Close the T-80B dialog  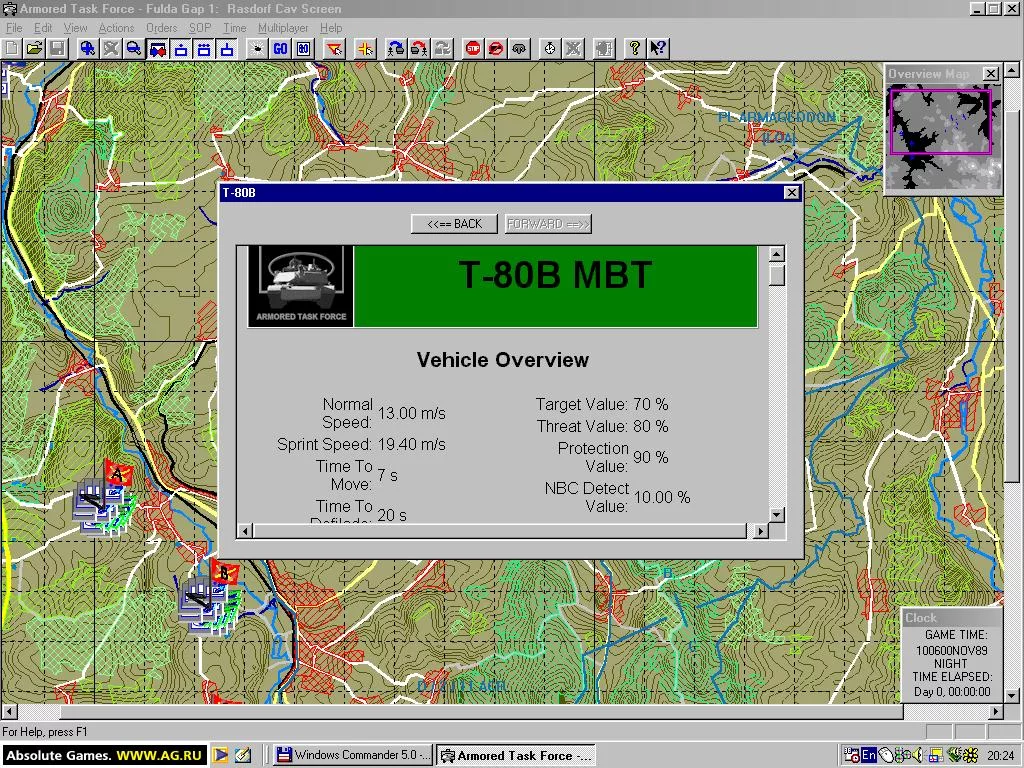[791, 193]
